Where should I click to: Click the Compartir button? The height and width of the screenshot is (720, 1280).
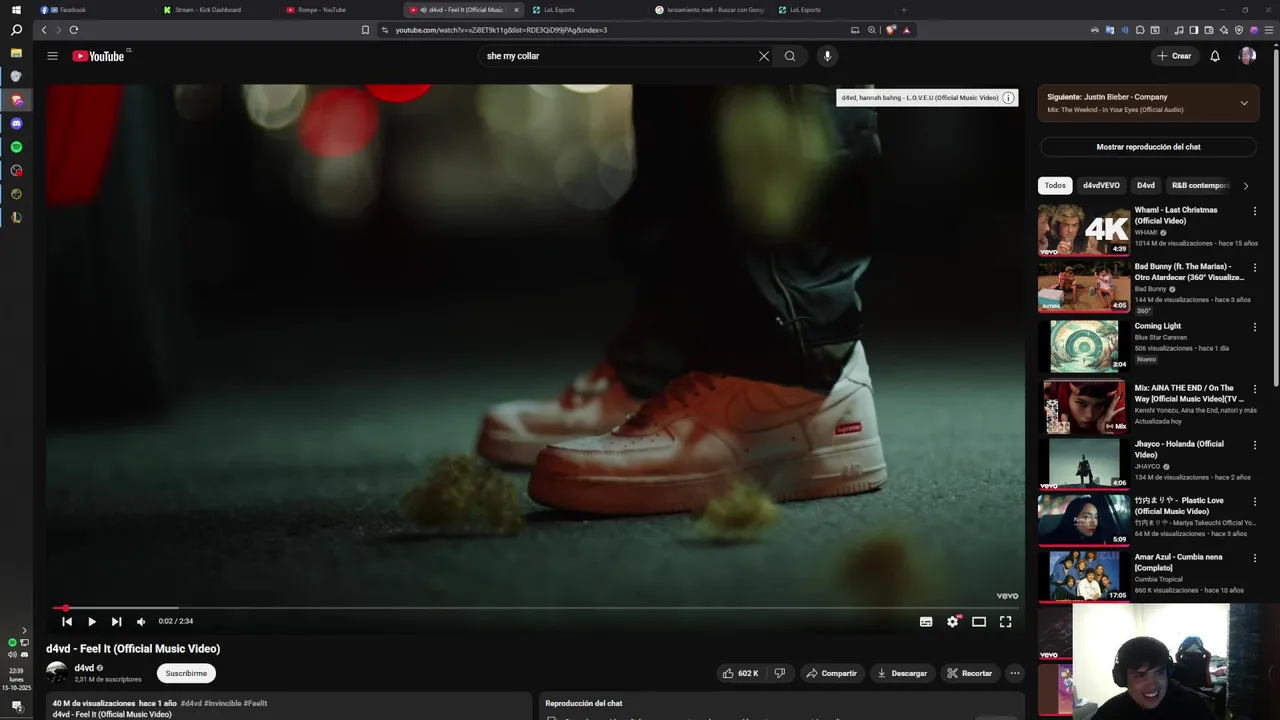(832, 673)
